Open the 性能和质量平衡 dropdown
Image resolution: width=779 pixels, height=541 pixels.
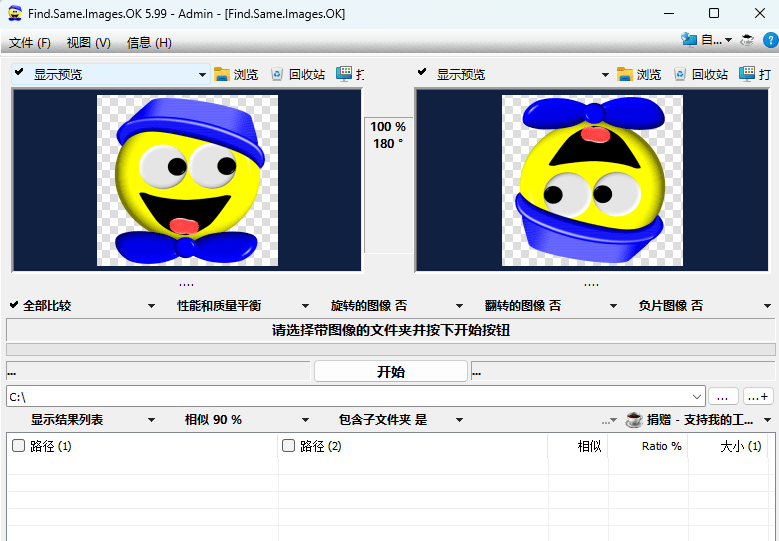click(243, 306)
